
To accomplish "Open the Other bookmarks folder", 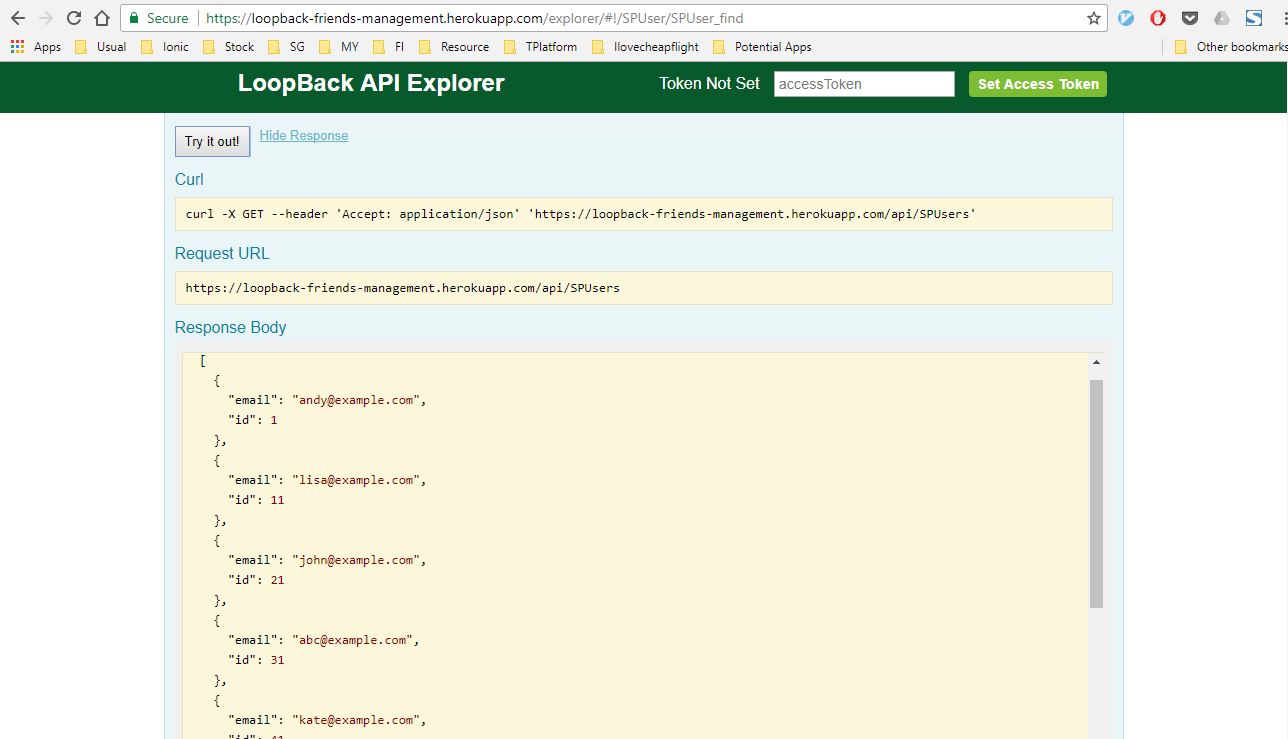I will [1230, 47].
